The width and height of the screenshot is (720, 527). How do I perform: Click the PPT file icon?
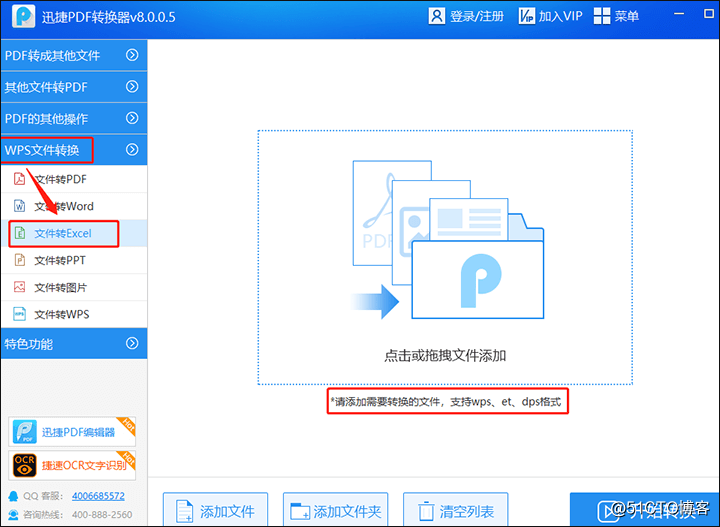(19, 260)
